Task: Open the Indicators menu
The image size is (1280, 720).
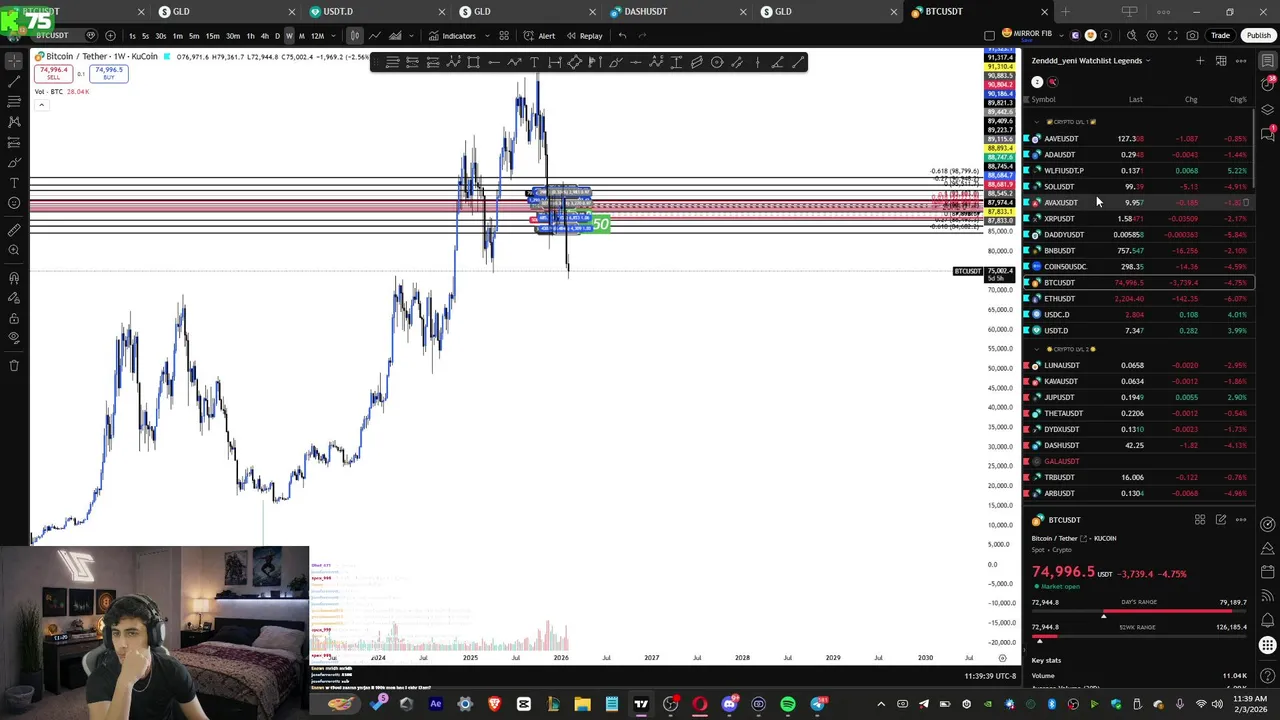Action: point(452,36)
